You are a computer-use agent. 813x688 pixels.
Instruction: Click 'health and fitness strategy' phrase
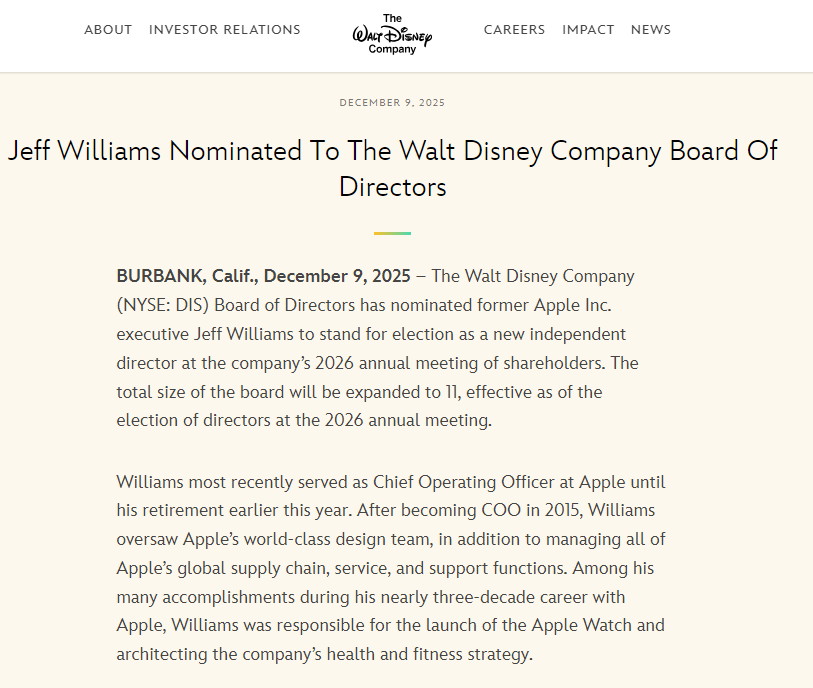[x=430, y=655]
